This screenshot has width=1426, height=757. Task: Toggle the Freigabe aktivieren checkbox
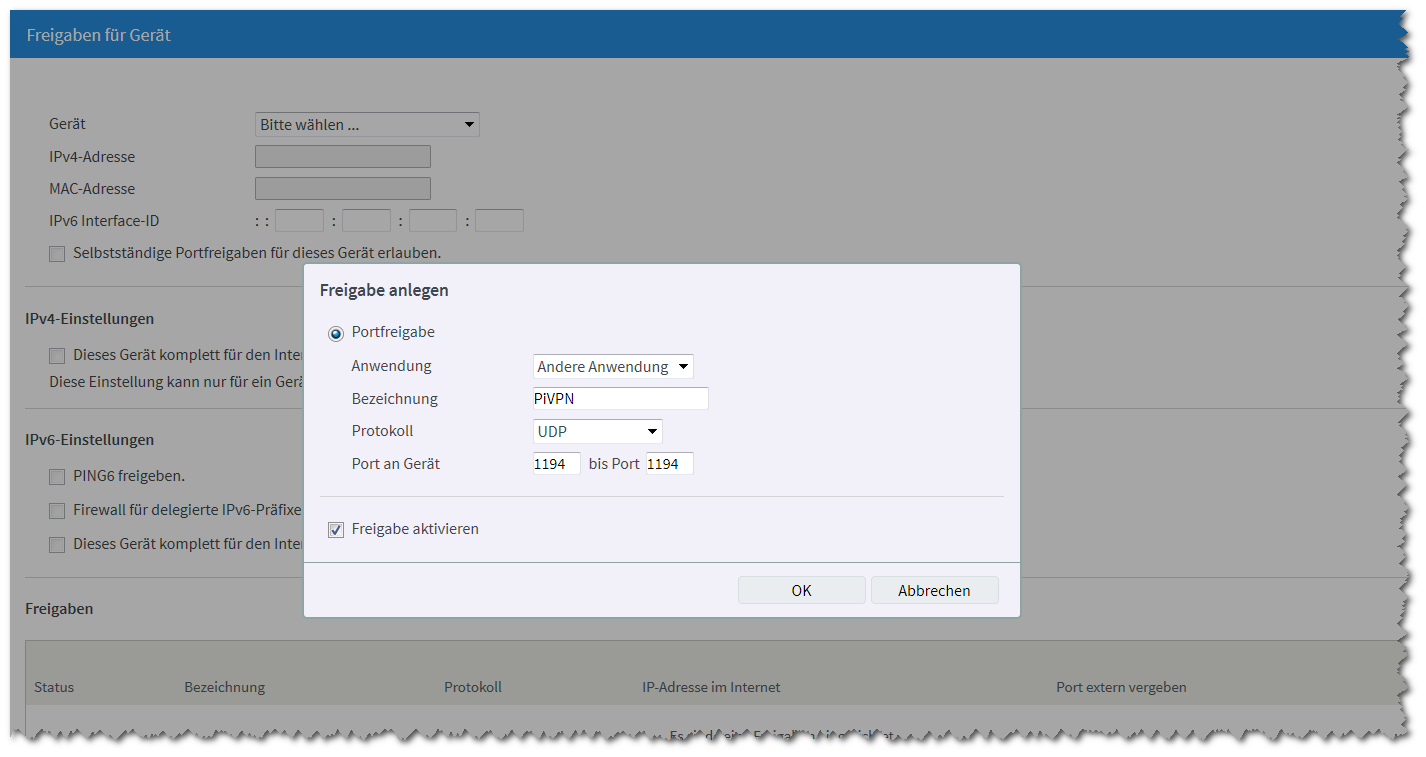336,530
